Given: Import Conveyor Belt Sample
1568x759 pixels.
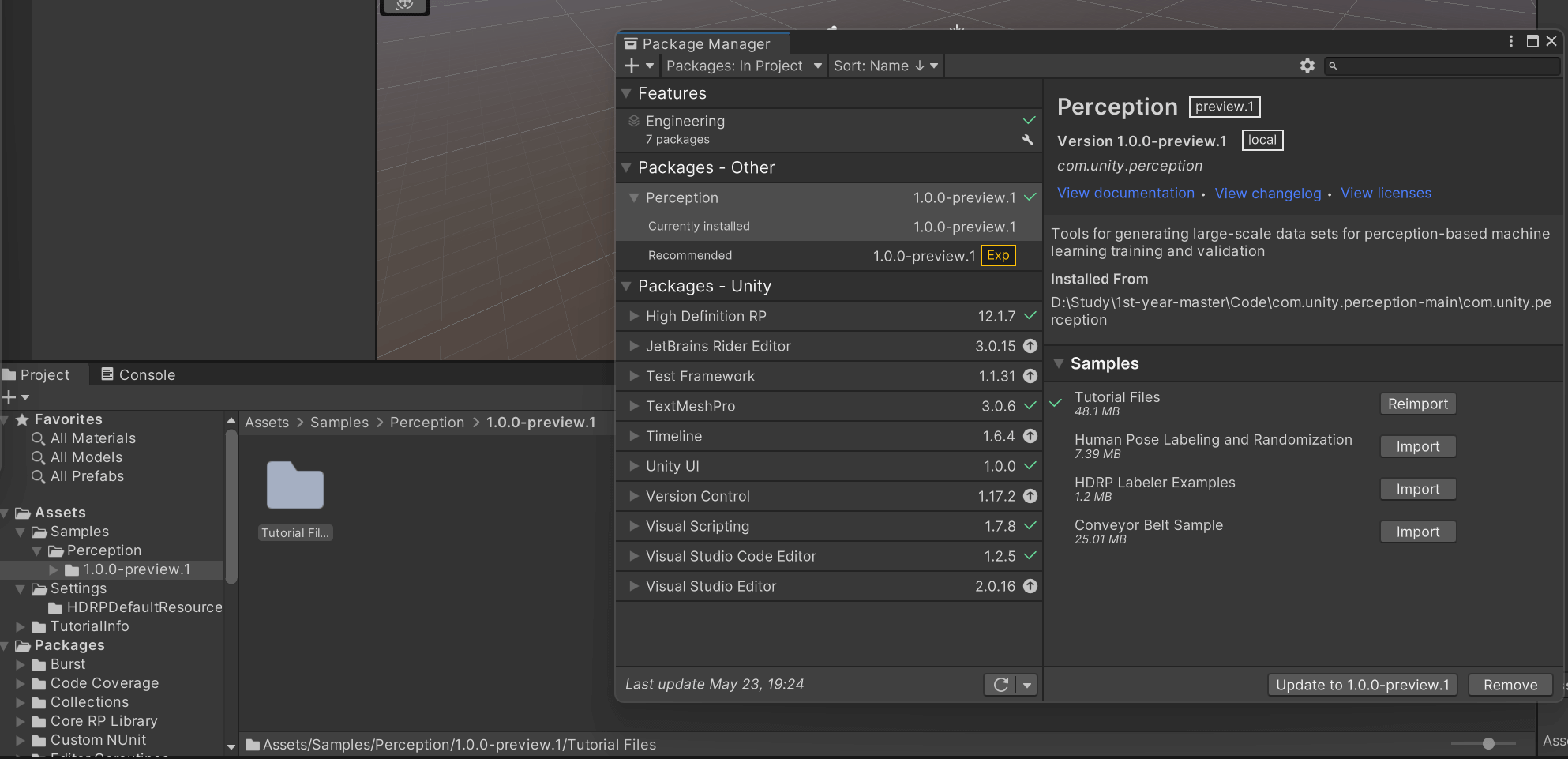Looking at the screenshot, I should click(x=1418, y=532).
